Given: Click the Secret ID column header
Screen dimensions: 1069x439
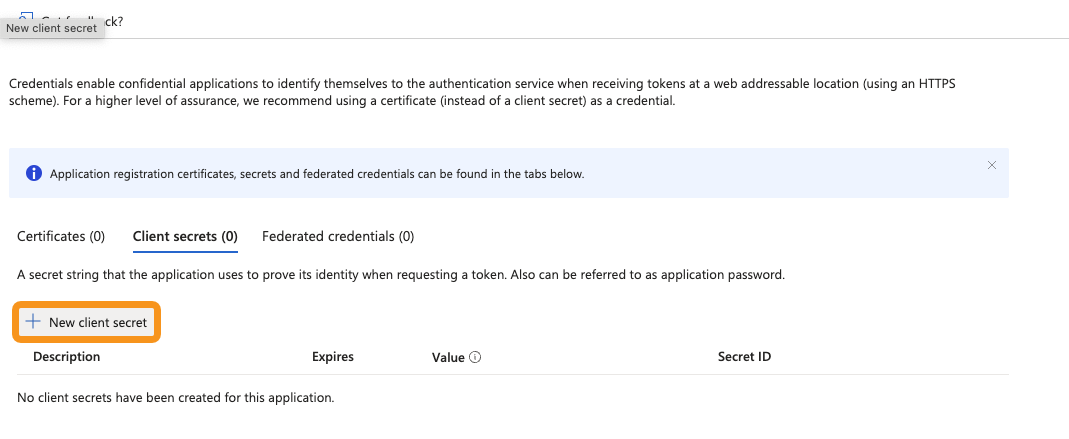Looking at the screenshot, I should click(744, 357).
